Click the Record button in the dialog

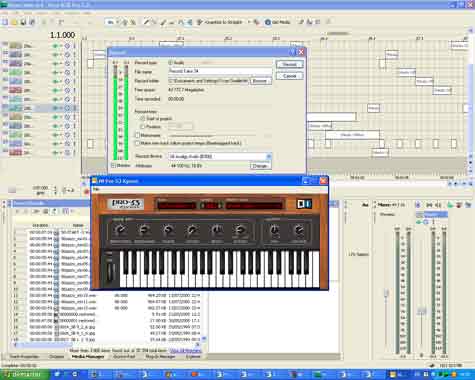pos(289,64)
